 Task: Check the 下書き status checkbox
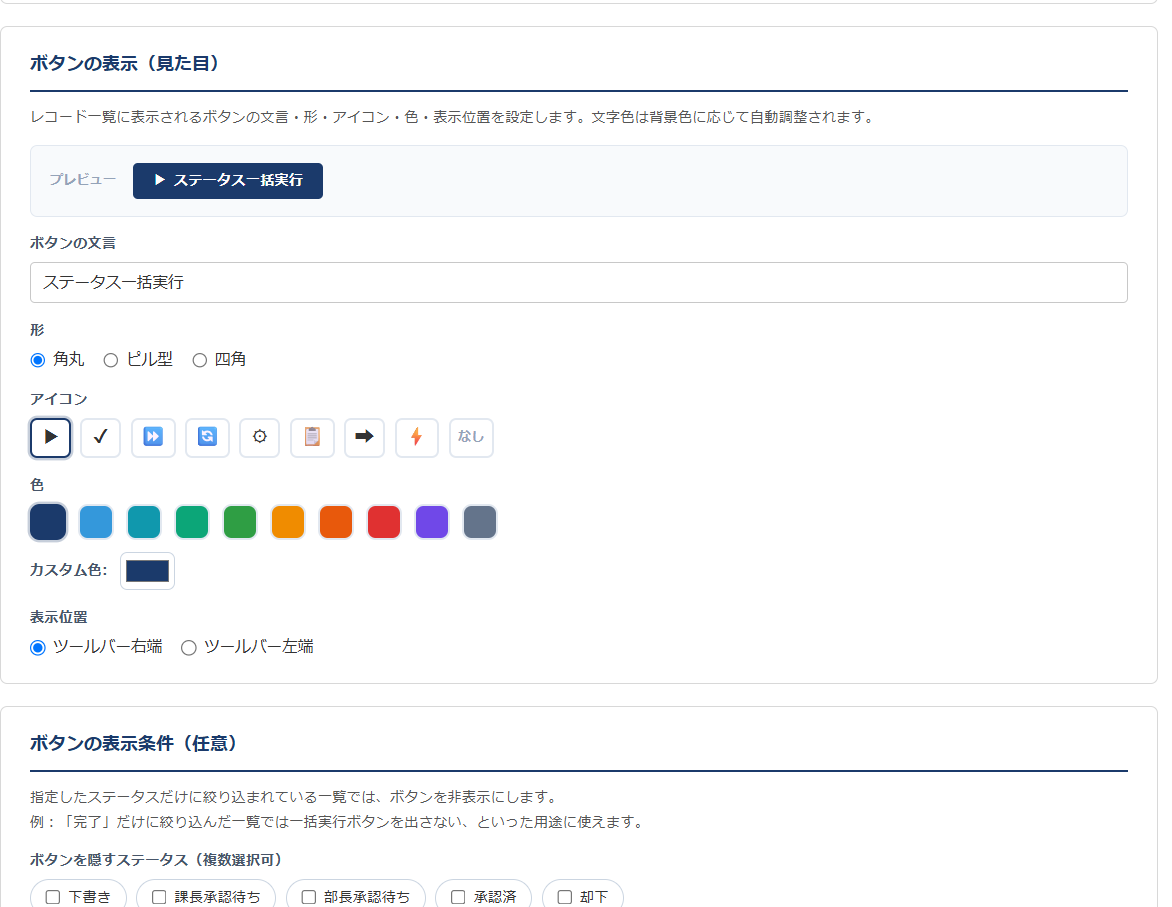point(52,897)
